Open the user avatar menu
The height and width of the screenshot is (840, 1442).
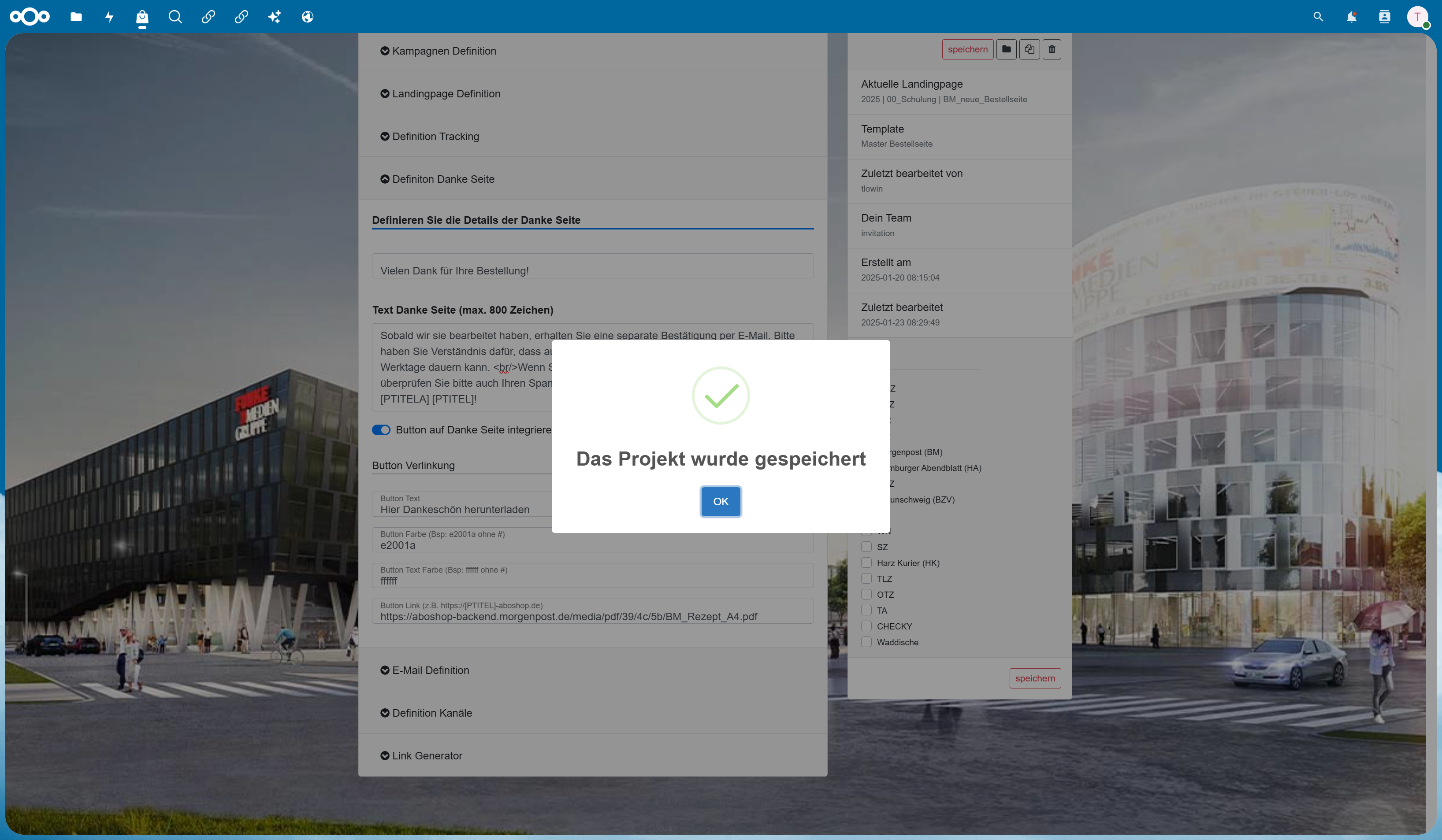(1417, 17)
